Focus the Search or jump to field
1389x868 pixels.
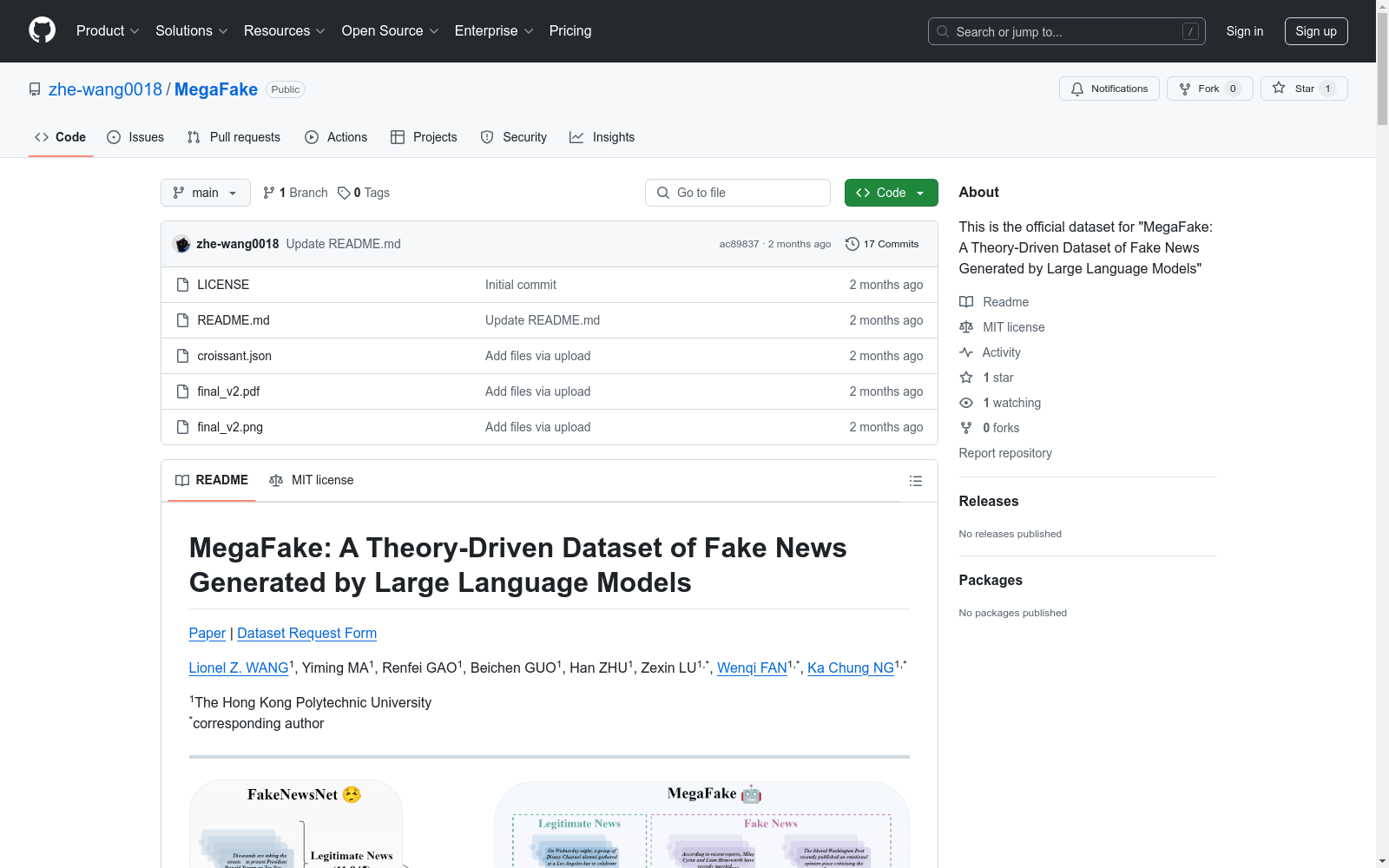click(1067, 31)
